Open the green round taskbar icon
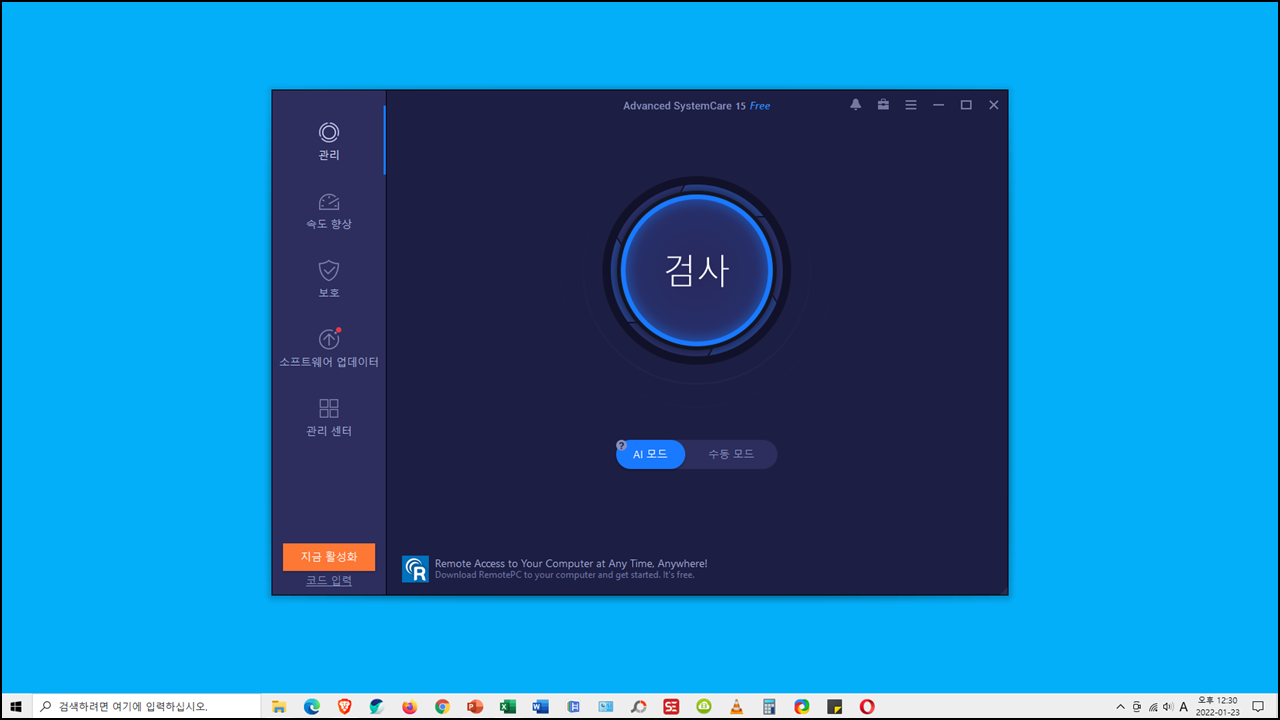Image resolution: width=1280 pixels, height=720 pixels. point(704,706)
